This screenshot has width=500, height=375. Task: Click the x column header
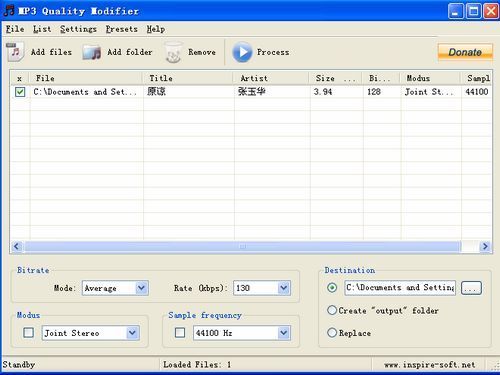20,78
